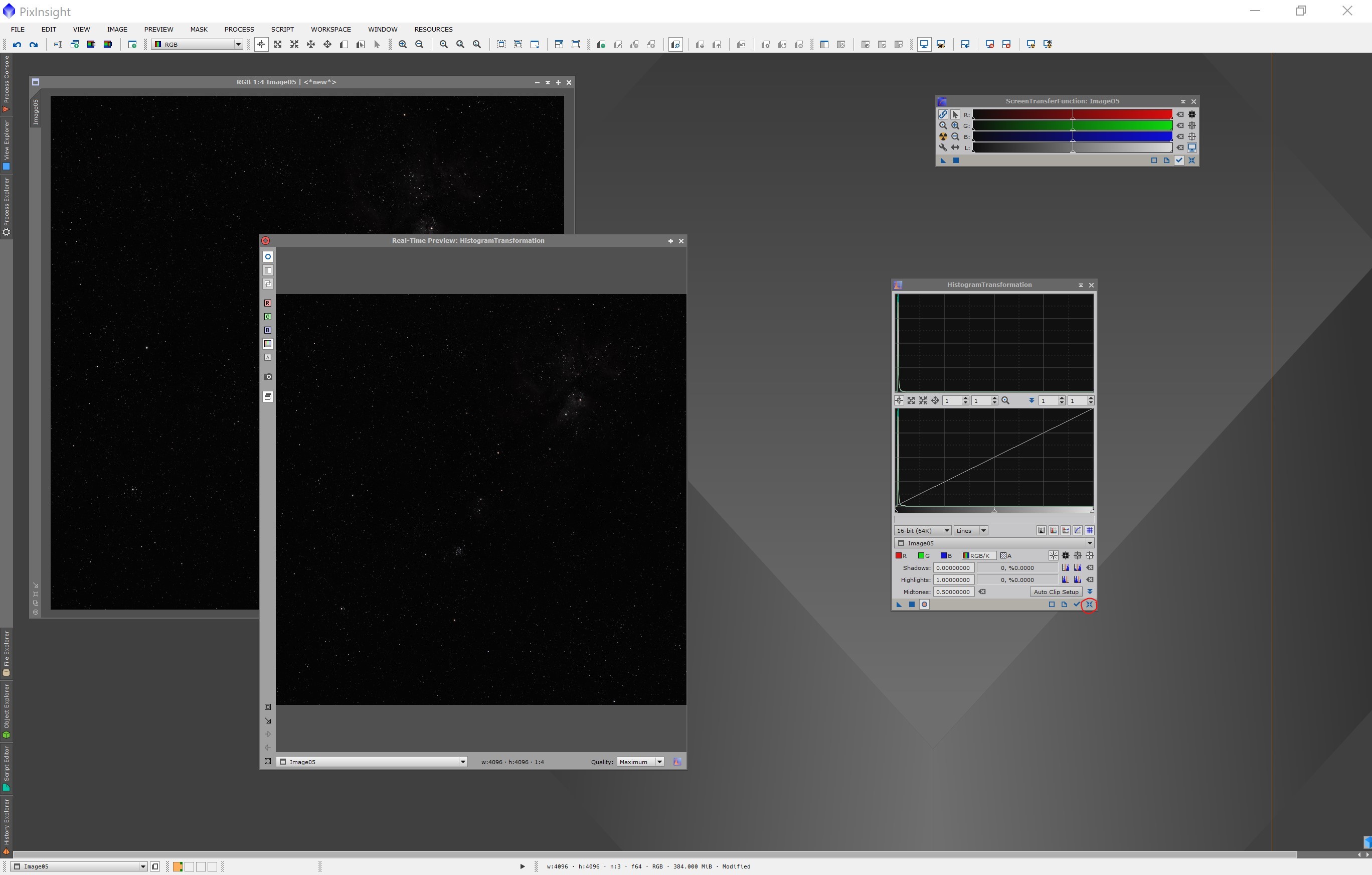Select the orange workspace swatch in status bar
This screenshot has height=875, width=1372.
tap(178, 867)
